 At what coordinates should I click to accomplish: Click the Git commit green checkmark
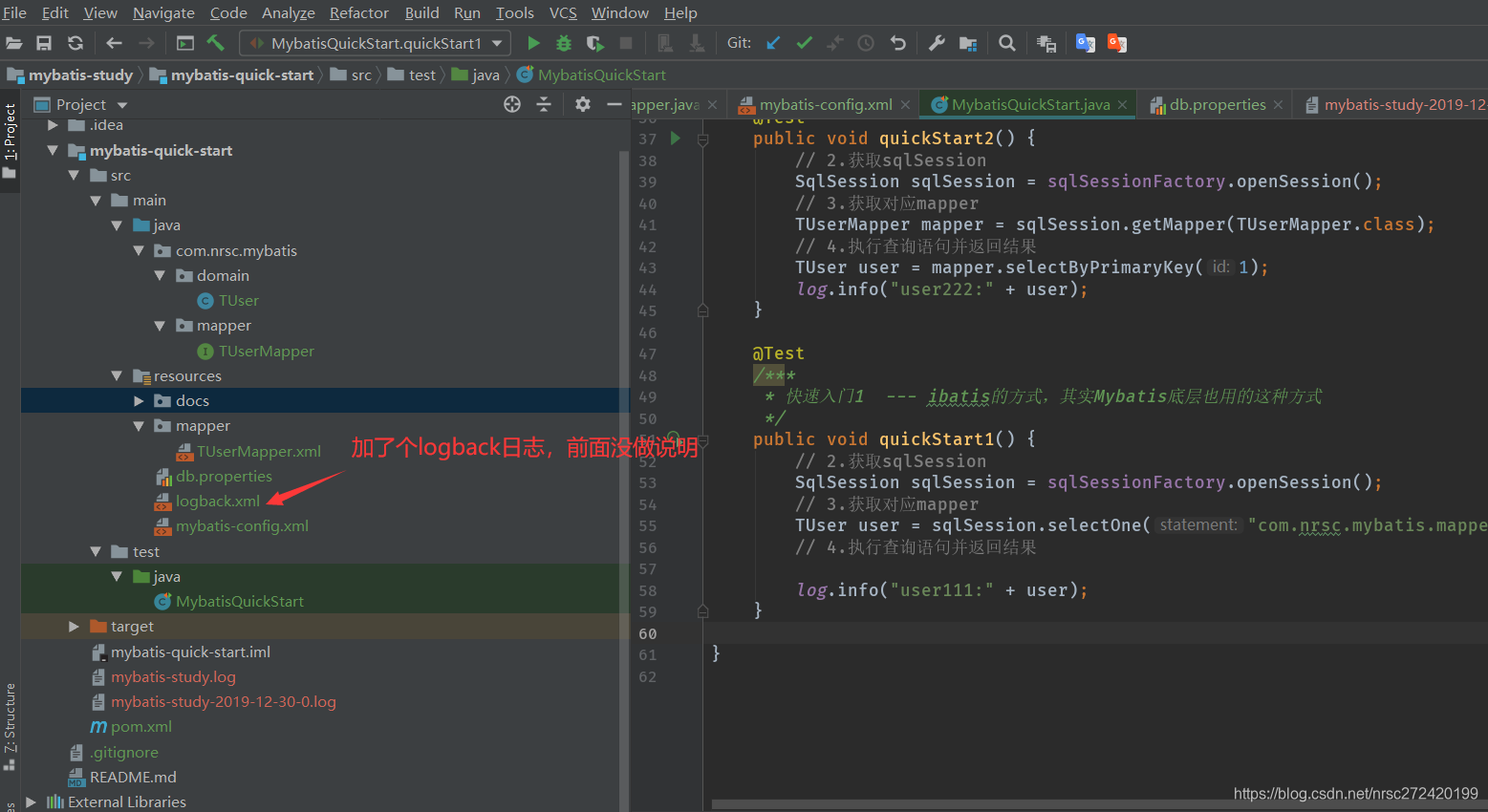(805, 43)
